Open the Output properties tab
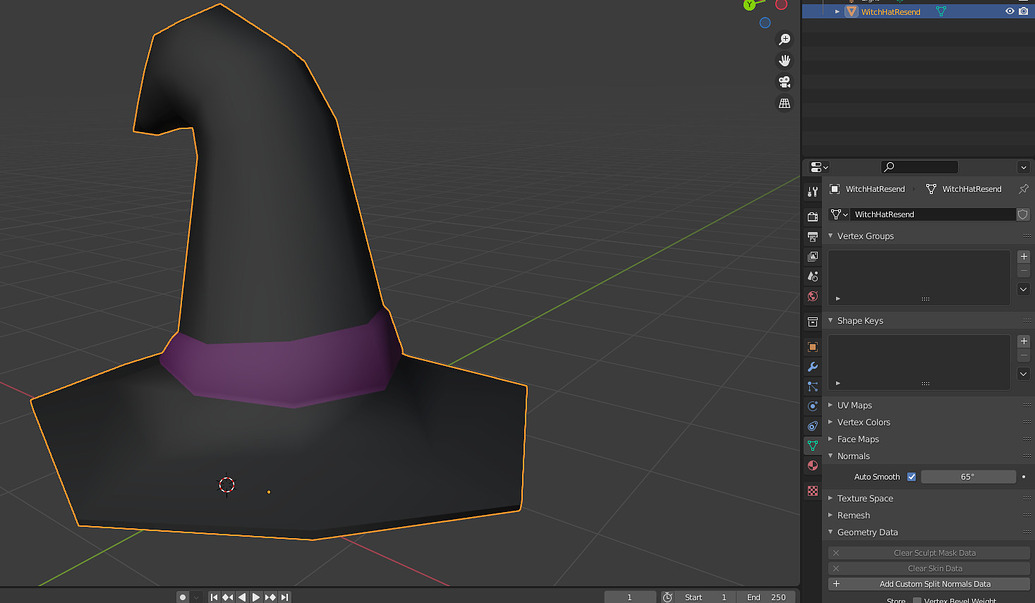This screenshot has height=603, width=1035. pyautogui.click(x=813, y=236)
